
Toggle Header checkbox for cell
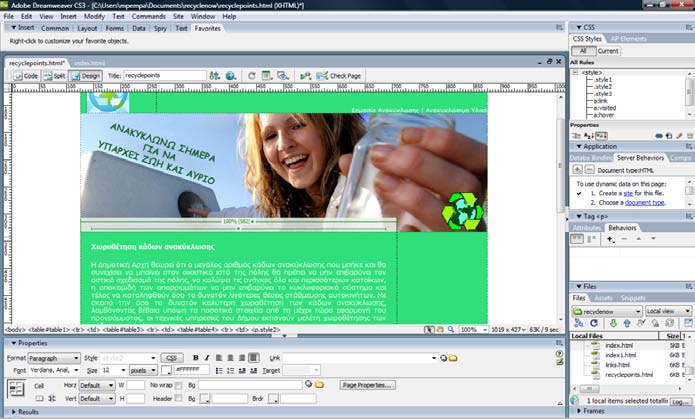(178, 399)
